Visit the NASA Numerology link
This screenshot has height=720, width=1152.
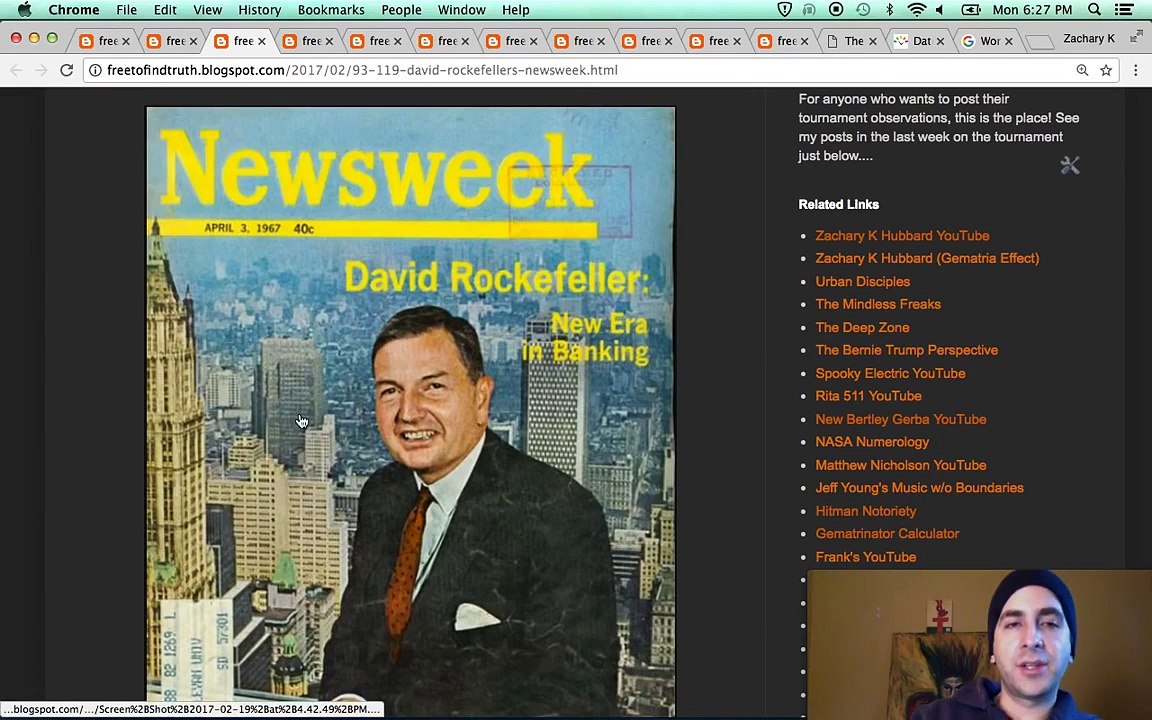coord(872,442)
